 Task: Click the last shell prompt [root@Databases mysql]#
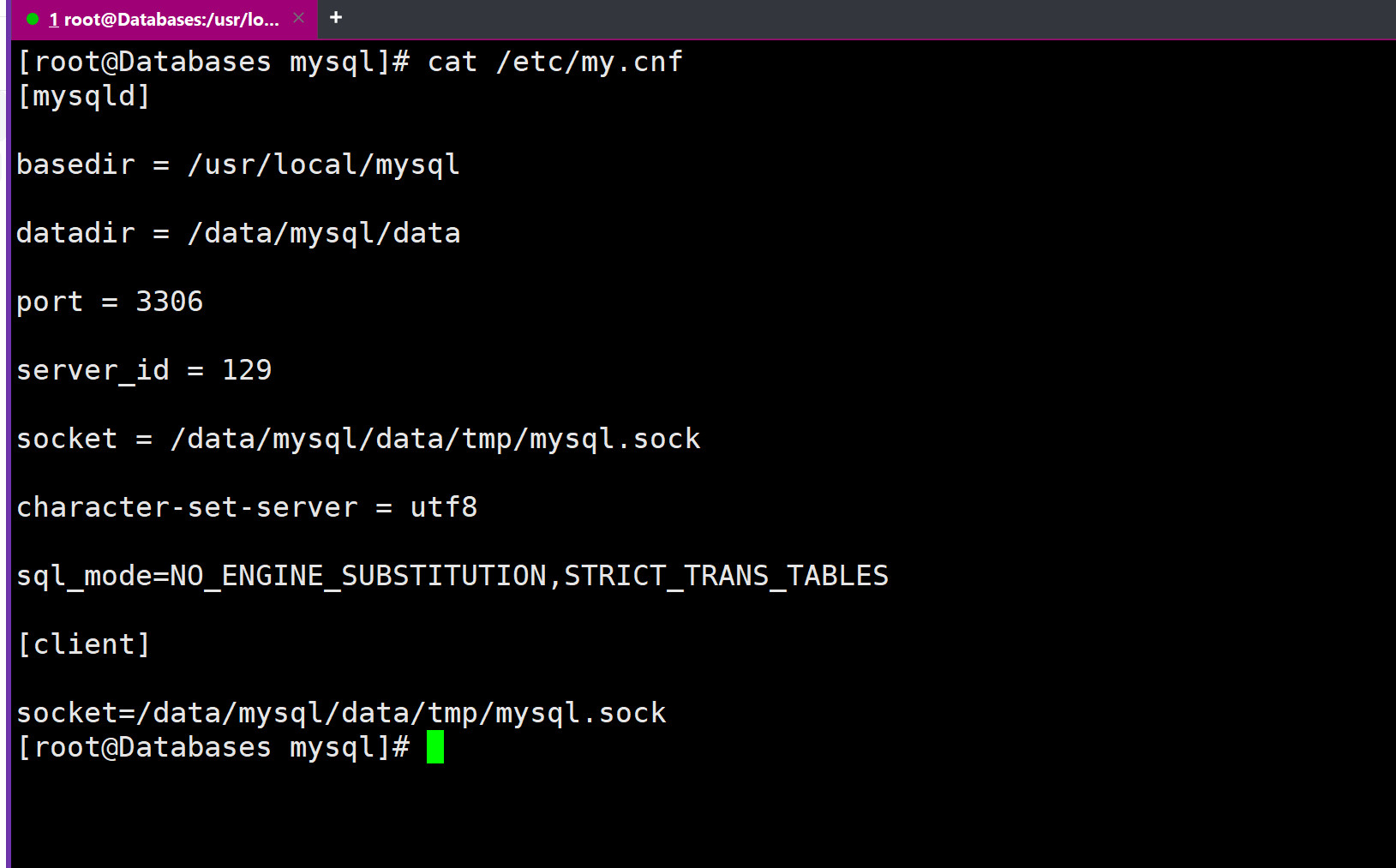pyautogui.click(x=213, y=747)
